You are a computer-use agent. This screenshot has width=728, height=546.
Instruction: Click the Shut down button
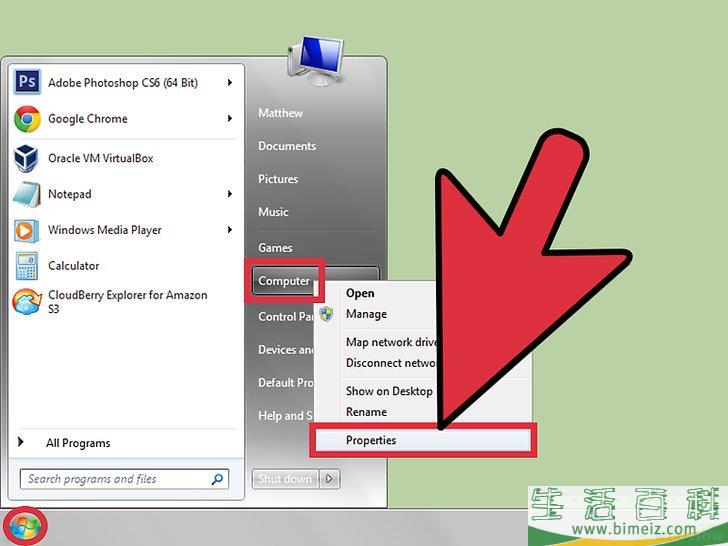(x=285, y=479)
